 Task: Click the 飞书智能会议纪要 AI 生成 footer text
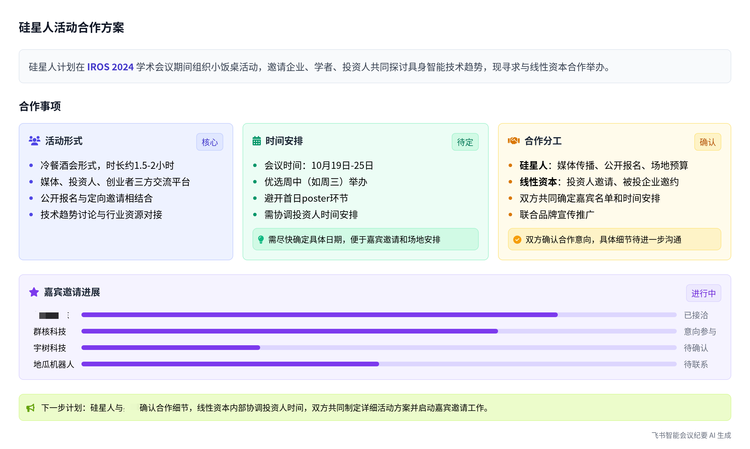pos(691,436)
